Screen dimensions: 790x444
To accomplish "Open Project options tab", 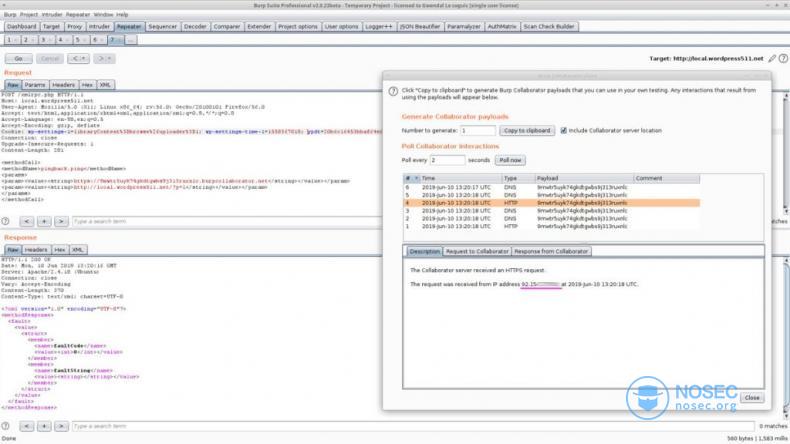I will click(x=298, y=26).
